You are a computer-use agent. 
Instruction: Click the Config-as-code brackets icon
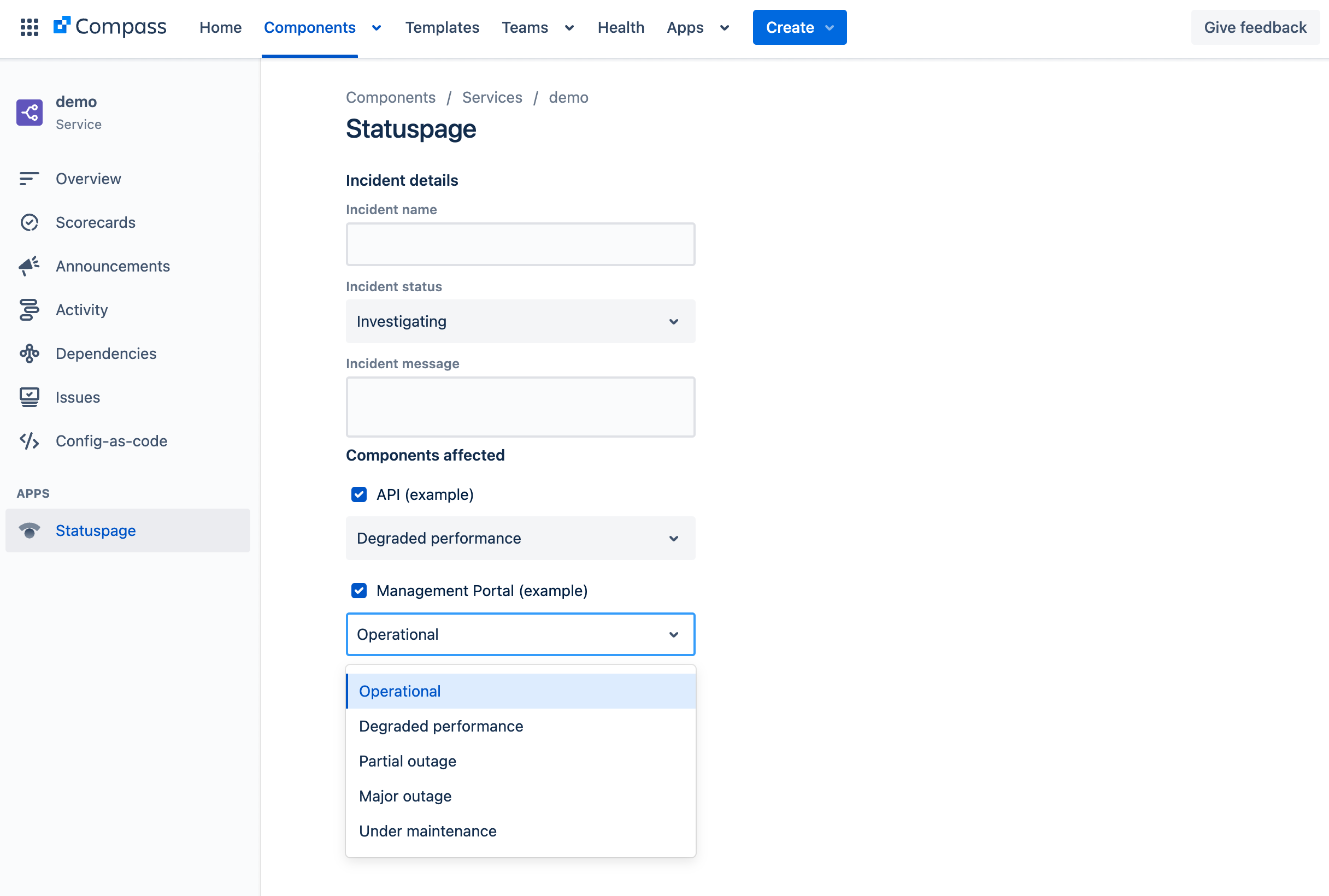29,441
